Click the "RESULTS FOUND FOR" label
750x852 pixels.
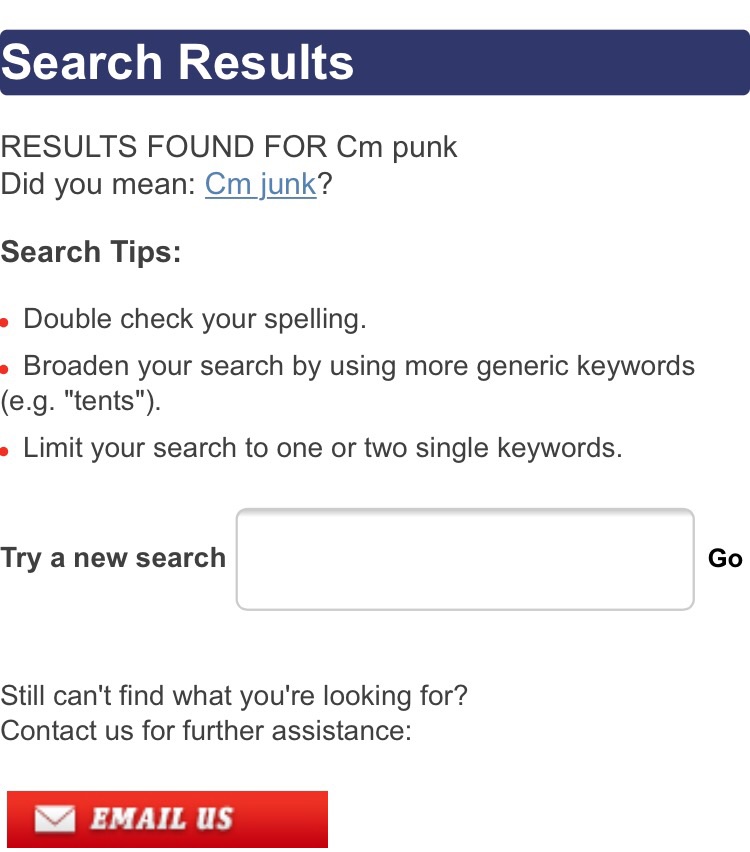pyautogui.click(x=164, y=148)
